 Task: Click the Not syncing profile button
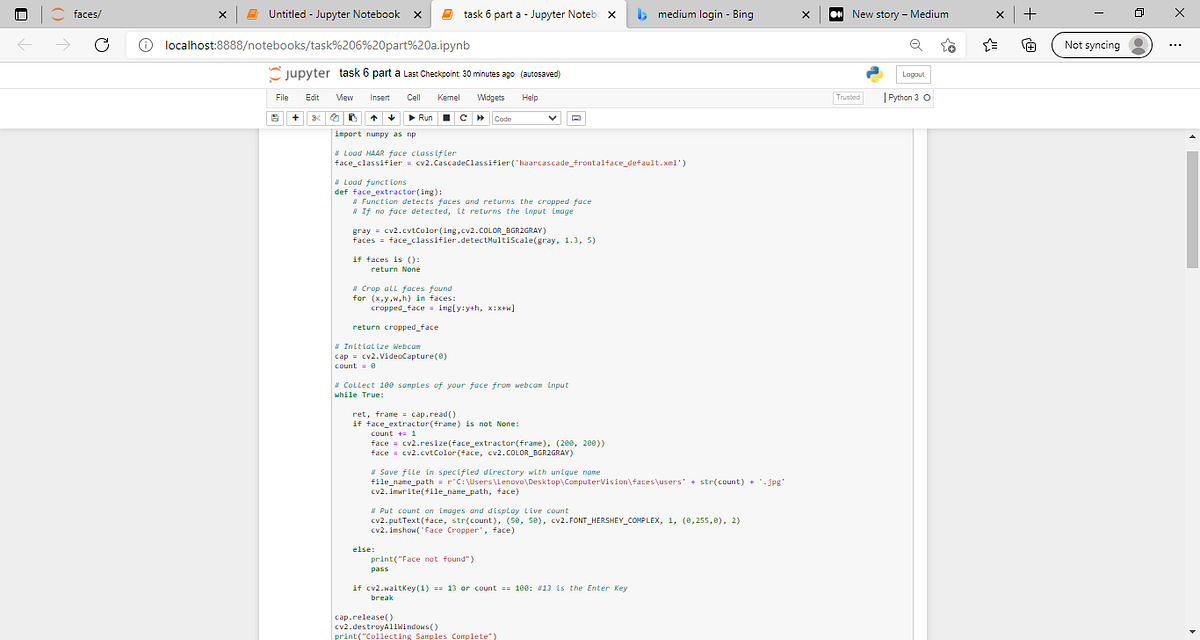point(1104,45)
